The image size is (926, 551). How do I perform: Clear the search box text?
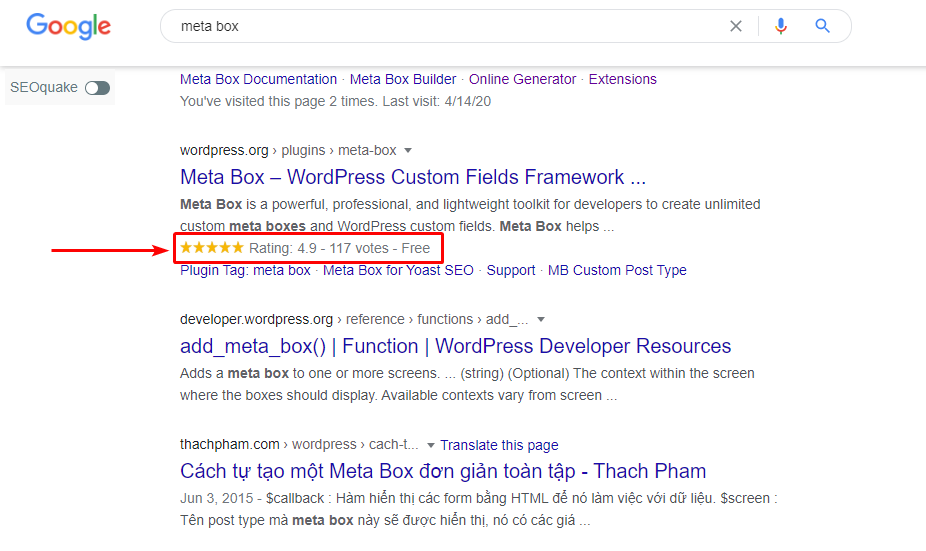click(x=736, y=27)
